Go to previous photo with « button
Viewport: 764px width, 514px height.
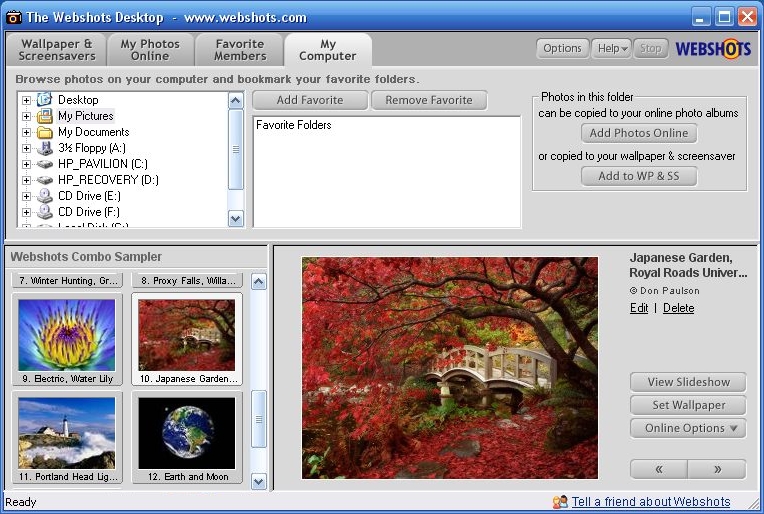(659, 469)
